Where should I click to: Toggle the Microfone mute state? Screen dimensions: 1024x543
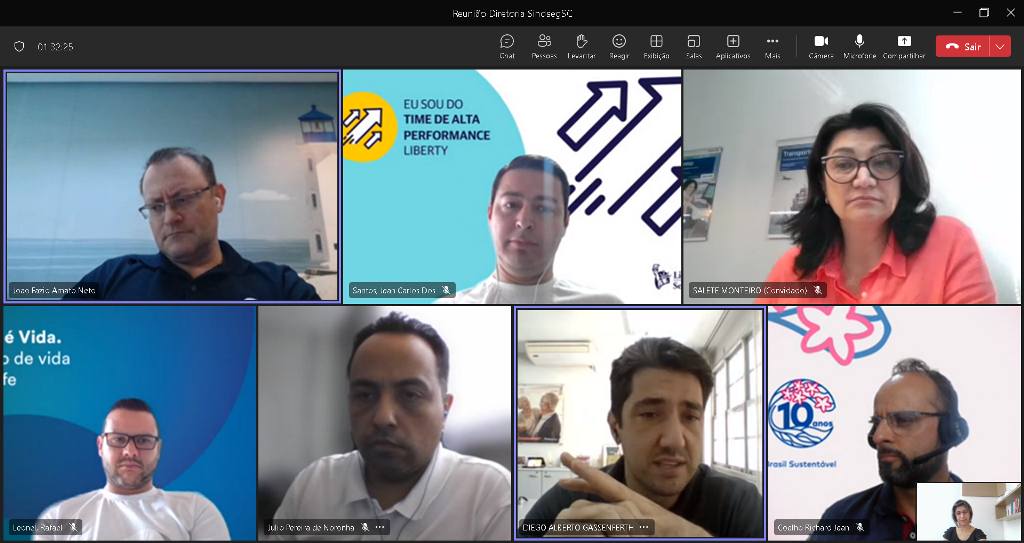(x=859, y=45)
